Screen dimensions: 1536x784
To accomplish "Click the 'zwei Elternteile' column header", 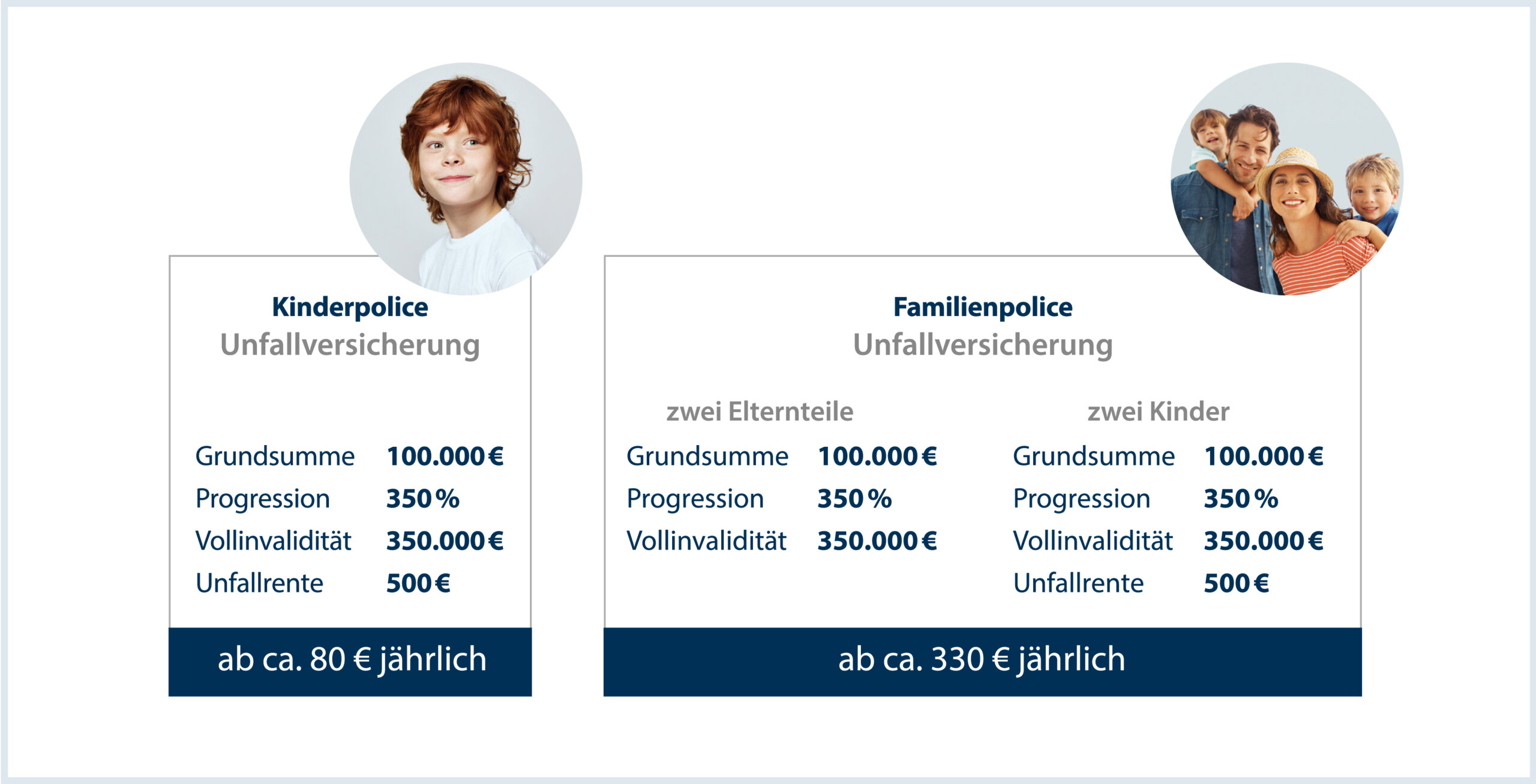I will tap(760, 411).
